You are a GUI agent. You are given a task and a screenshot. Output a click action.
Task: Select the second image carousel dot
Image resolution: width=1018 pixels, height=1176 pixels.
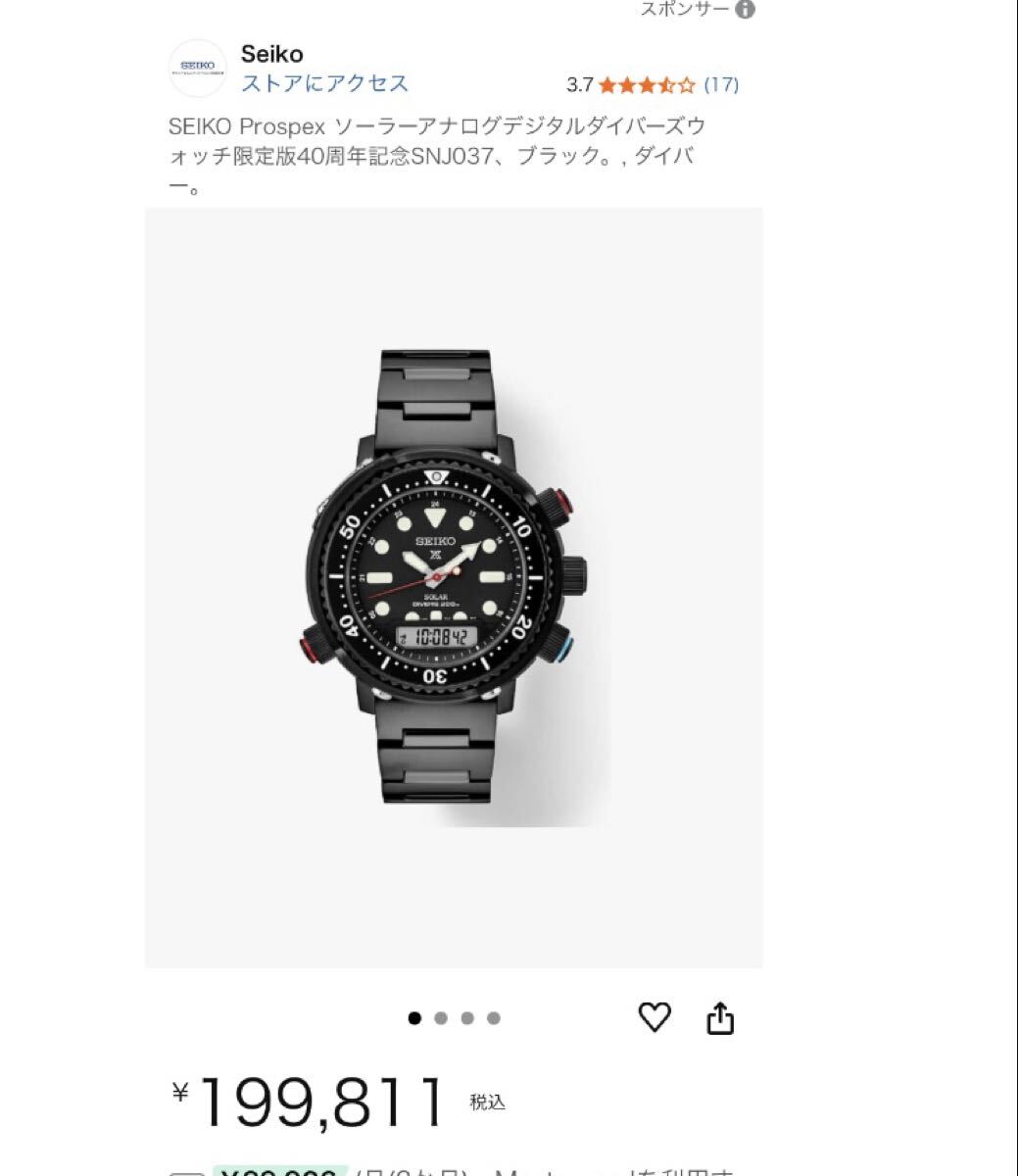(441, 1018)
